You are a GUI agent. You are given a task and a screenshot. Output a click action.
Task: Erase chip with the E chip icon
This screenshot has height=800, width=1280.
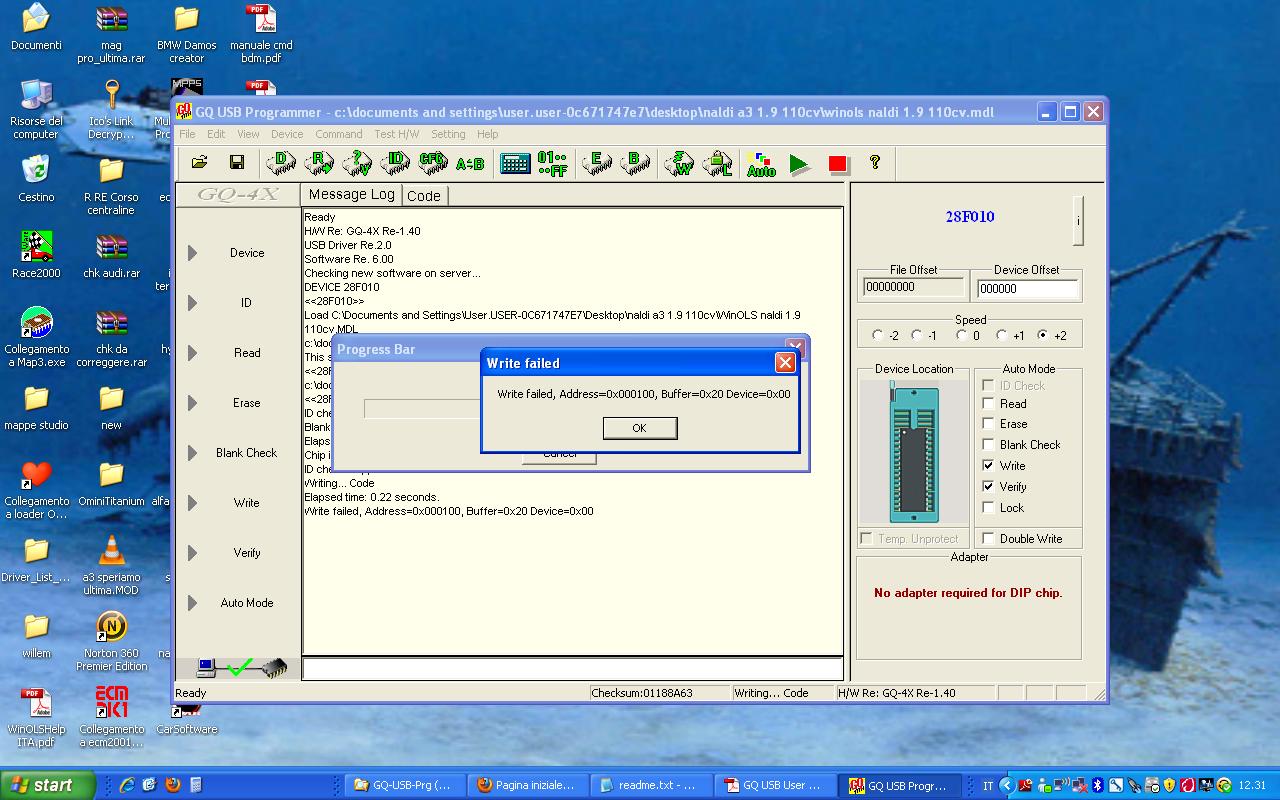tap(597, 163)
